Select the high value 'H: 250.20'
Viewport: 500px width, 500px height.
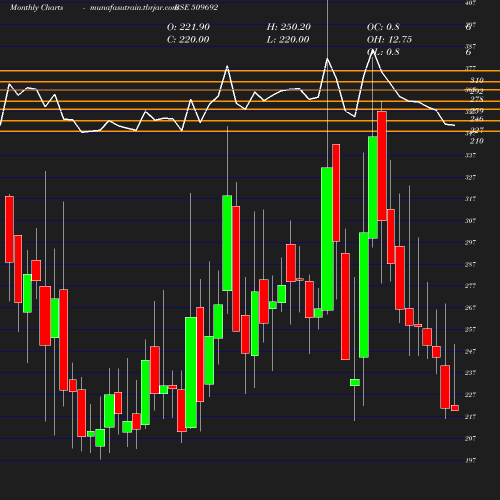tap(289, 27)
